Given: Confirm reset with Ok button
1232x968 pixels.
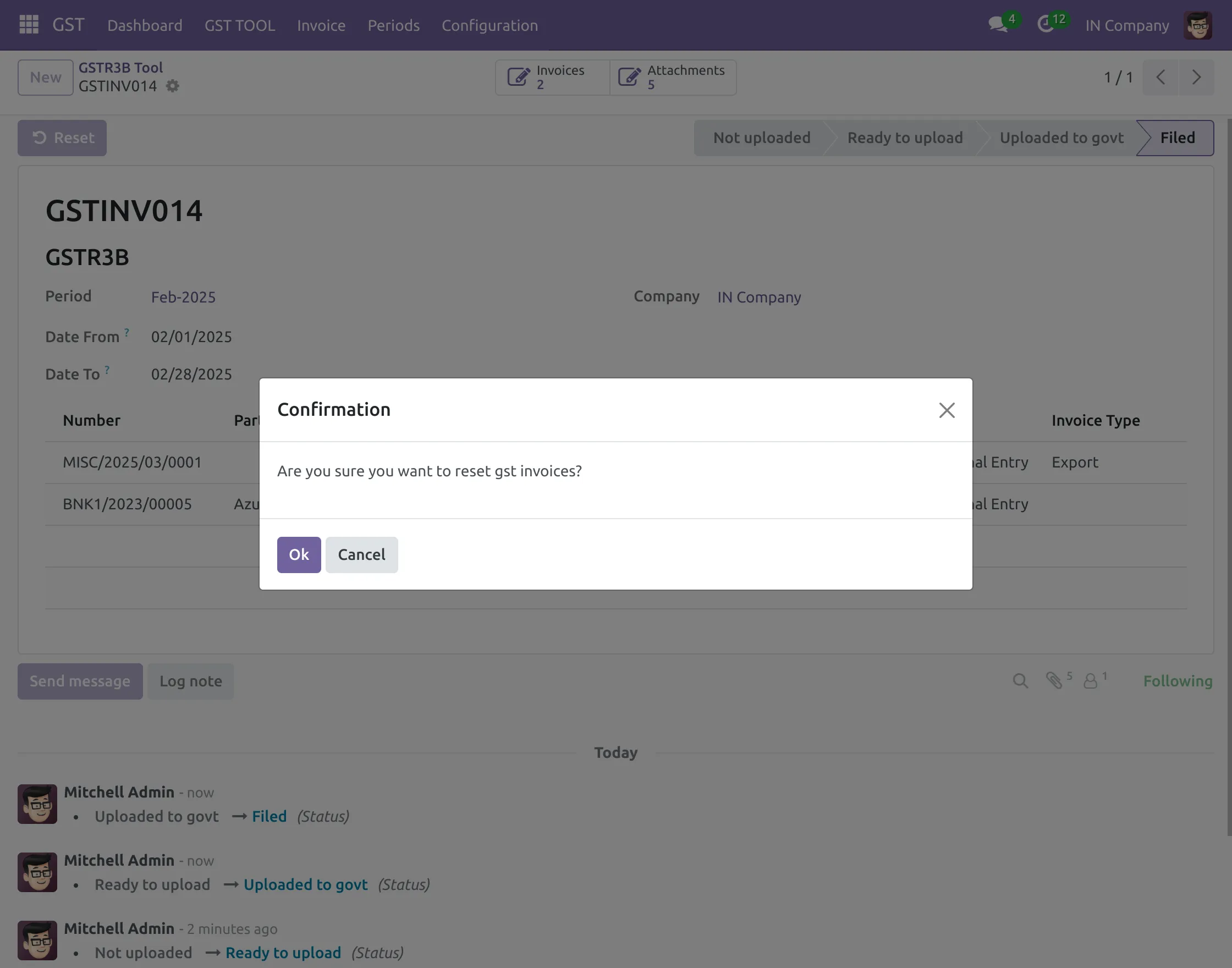Looking at the screenshot, I should click(x=299, y=555).
